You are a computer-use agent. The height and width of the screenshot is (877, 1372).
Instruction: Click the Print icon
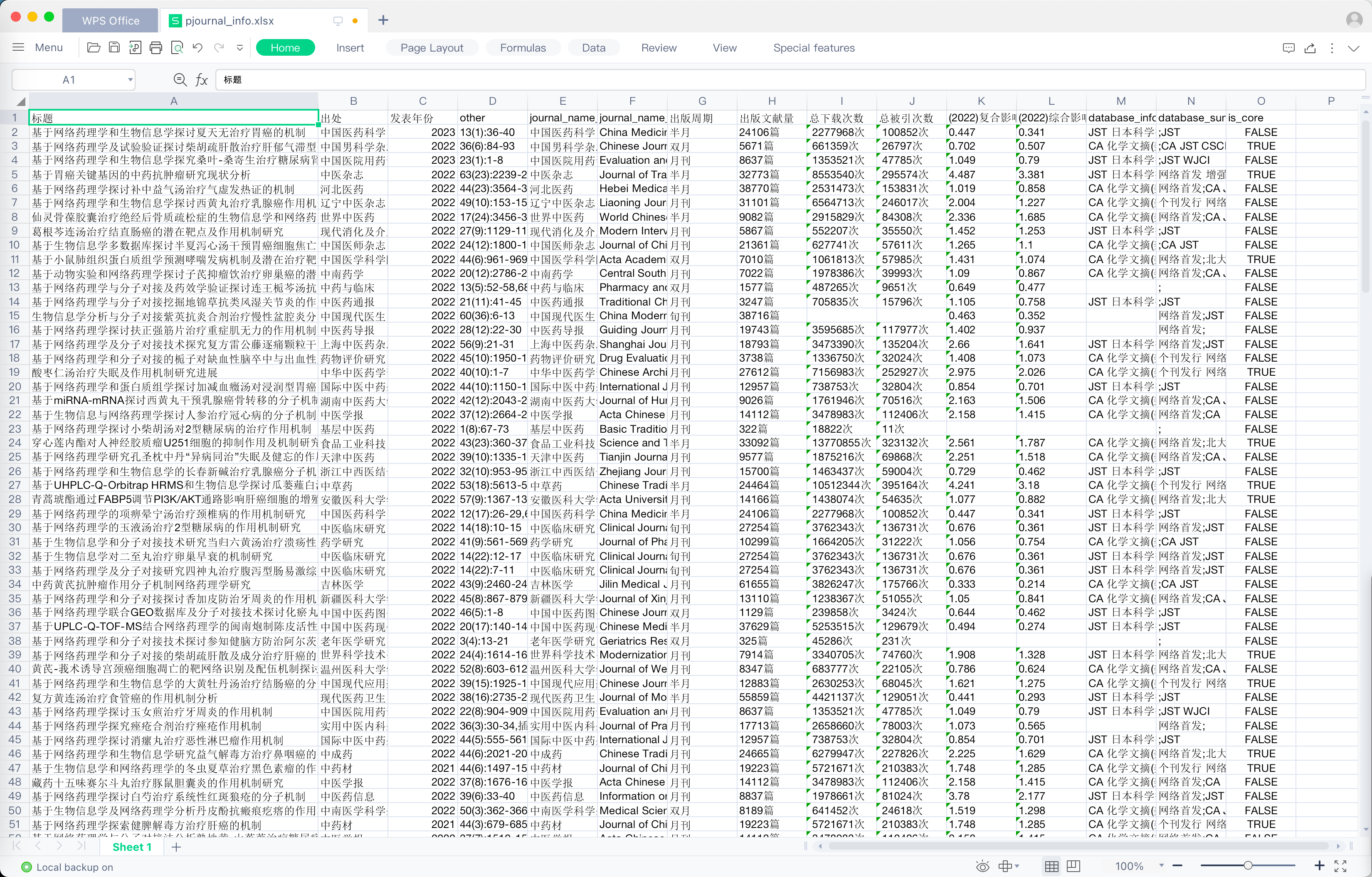pyautogui.click(x=155, y=48)
